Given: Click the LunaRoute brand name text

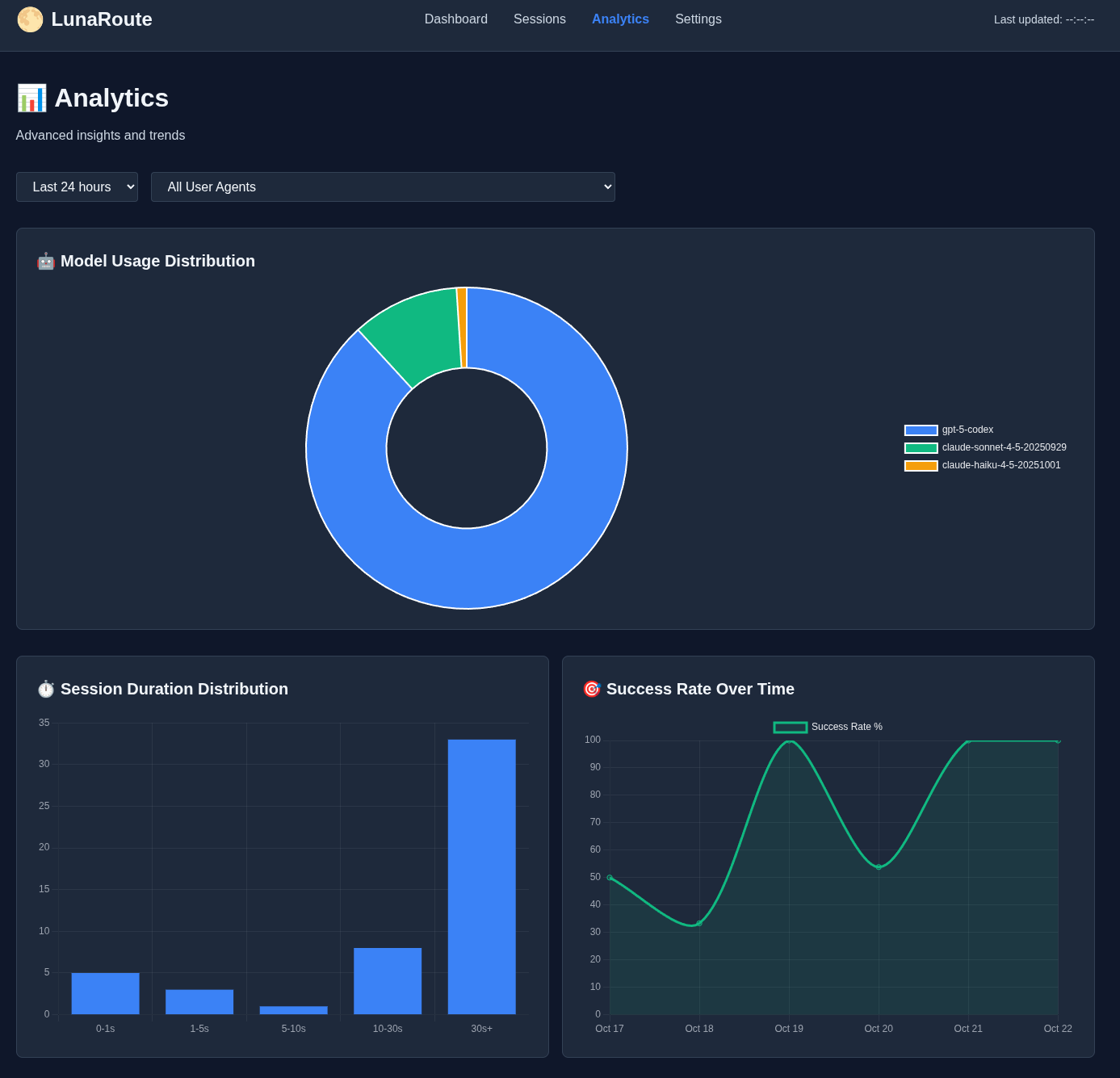Looking at the screenshot, I should pos(102,19).
